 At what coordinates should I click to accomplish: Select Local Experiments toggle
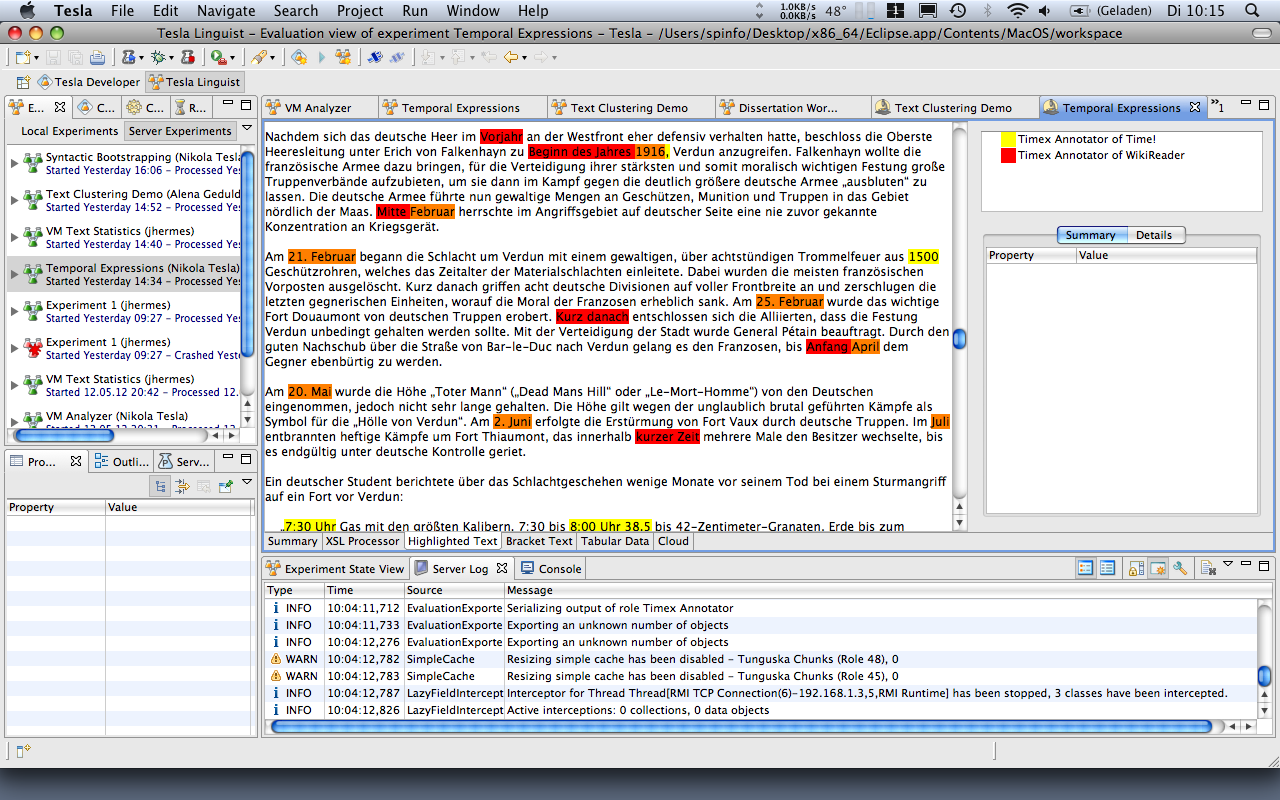coord(70,131)
